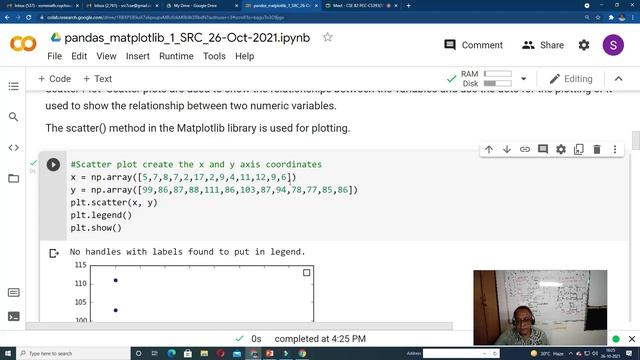Open the View menu
This screenshot has width=640, height=360.
click(x=106, y=56)
